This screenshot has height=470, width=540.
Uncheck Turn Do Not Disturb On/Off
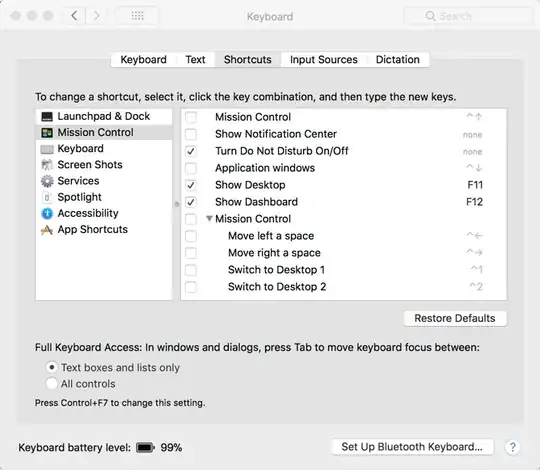click(191, 151)
